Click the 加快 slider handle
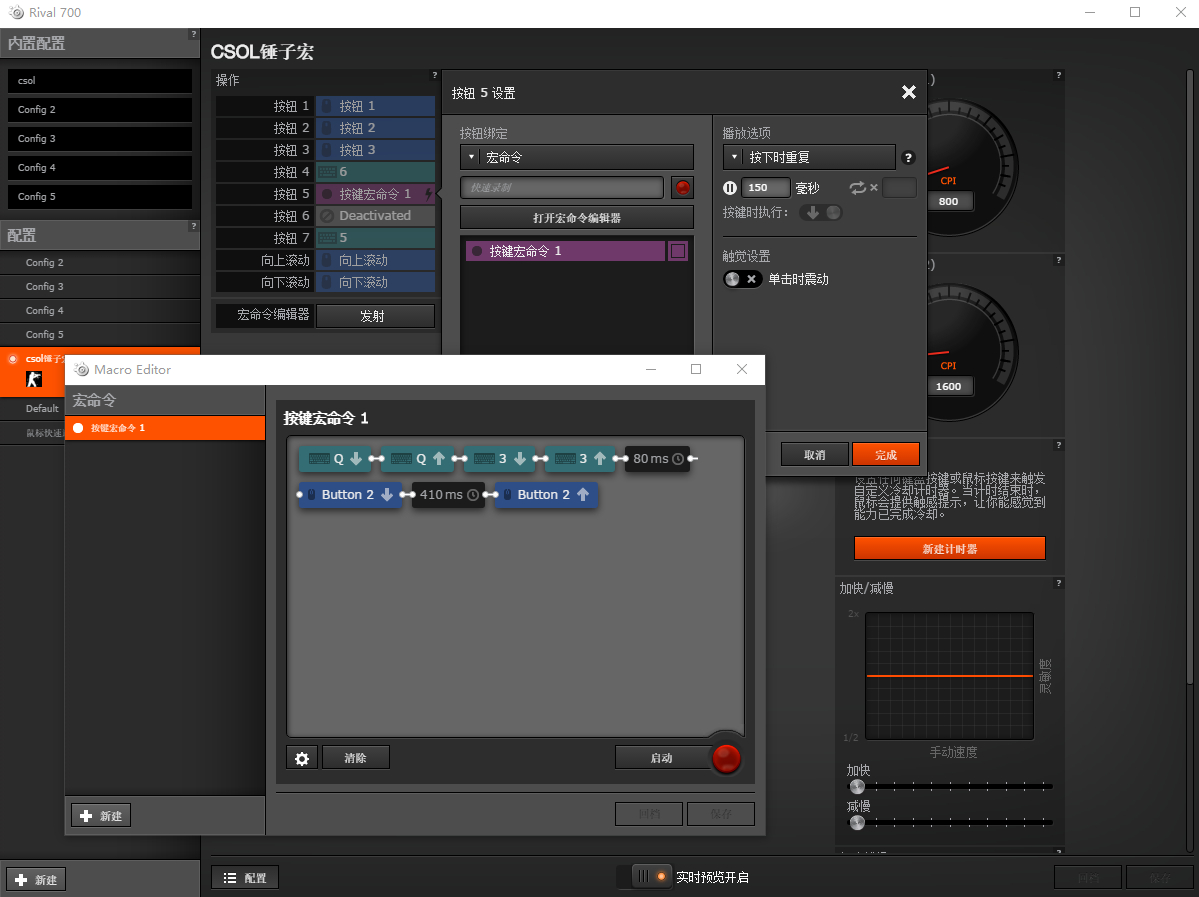 [x=857, y=787]
